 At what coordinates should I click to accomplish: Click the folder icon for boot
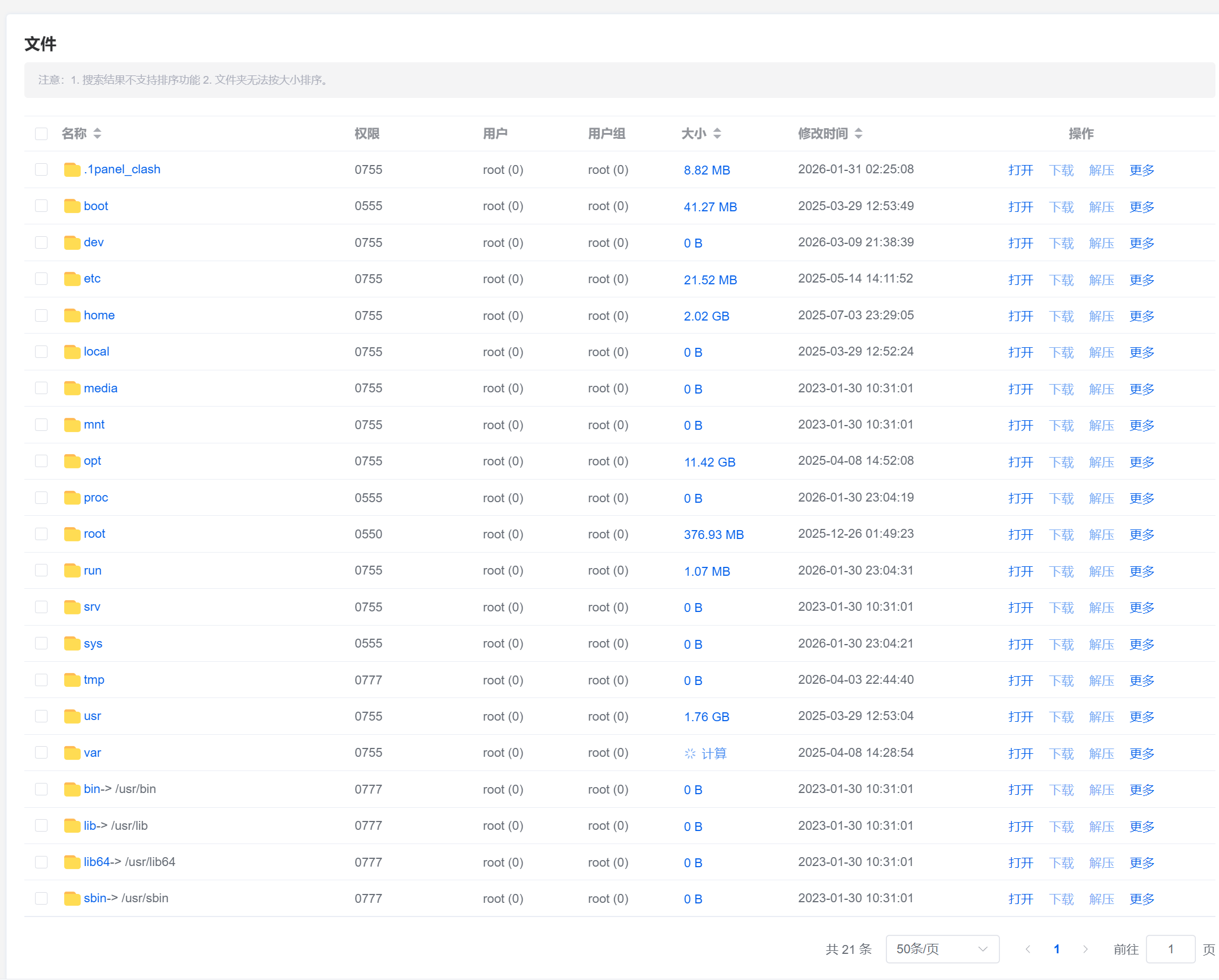[x=72, y=206]
